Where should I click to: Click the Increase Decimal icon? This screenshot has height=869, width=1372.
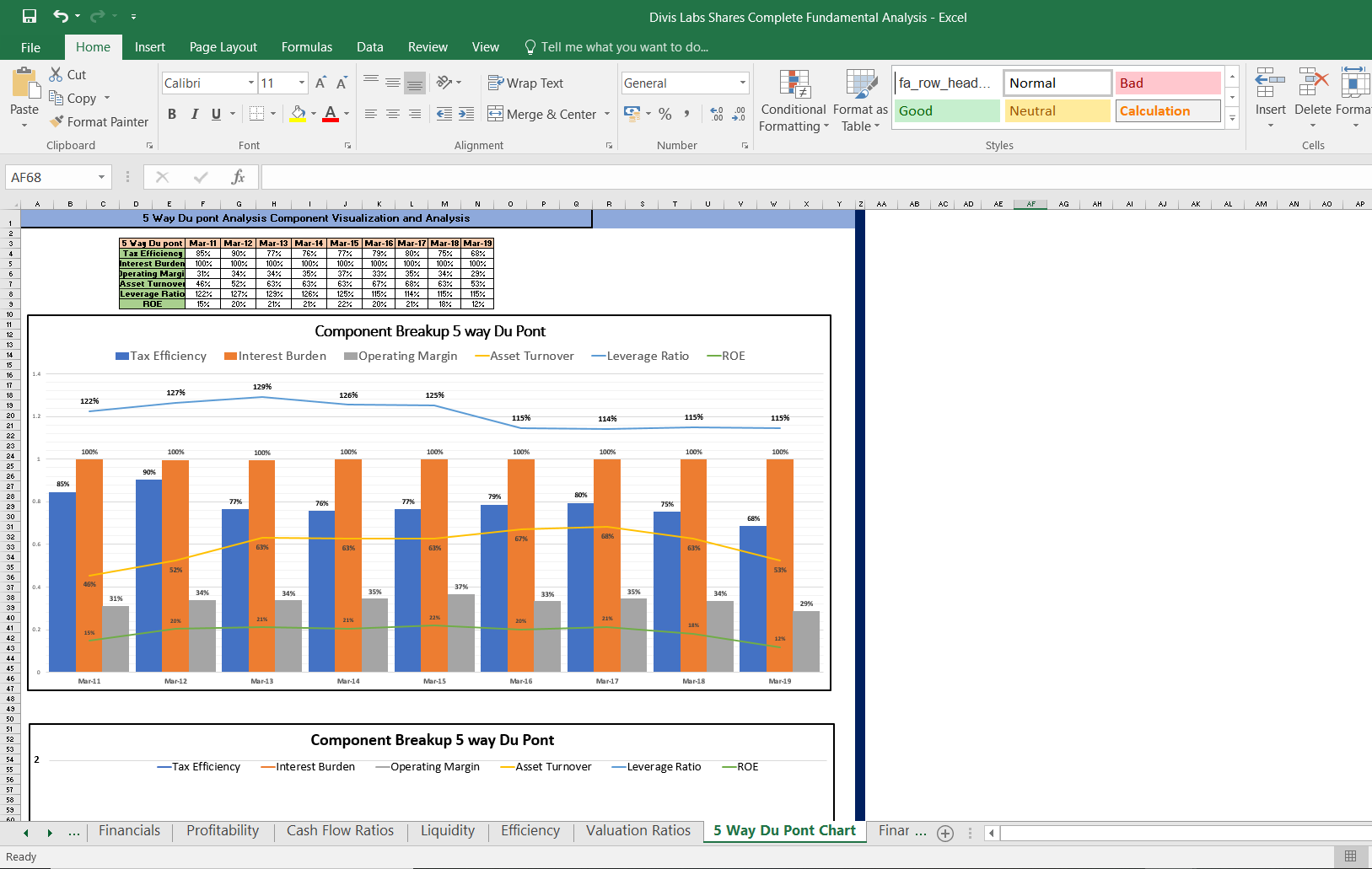(717, 114)
